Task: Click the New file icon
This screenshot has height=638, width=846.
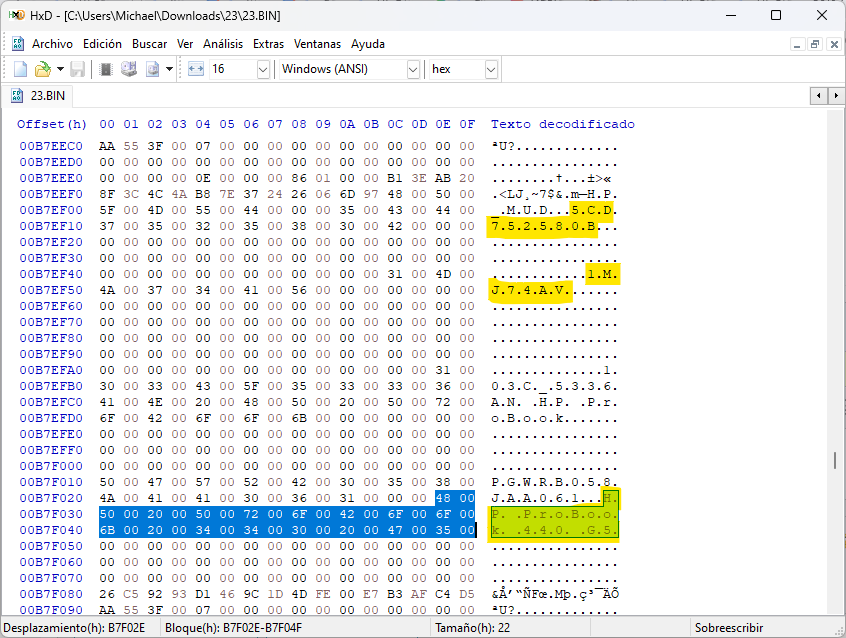Action: click(x=20, y=69)
